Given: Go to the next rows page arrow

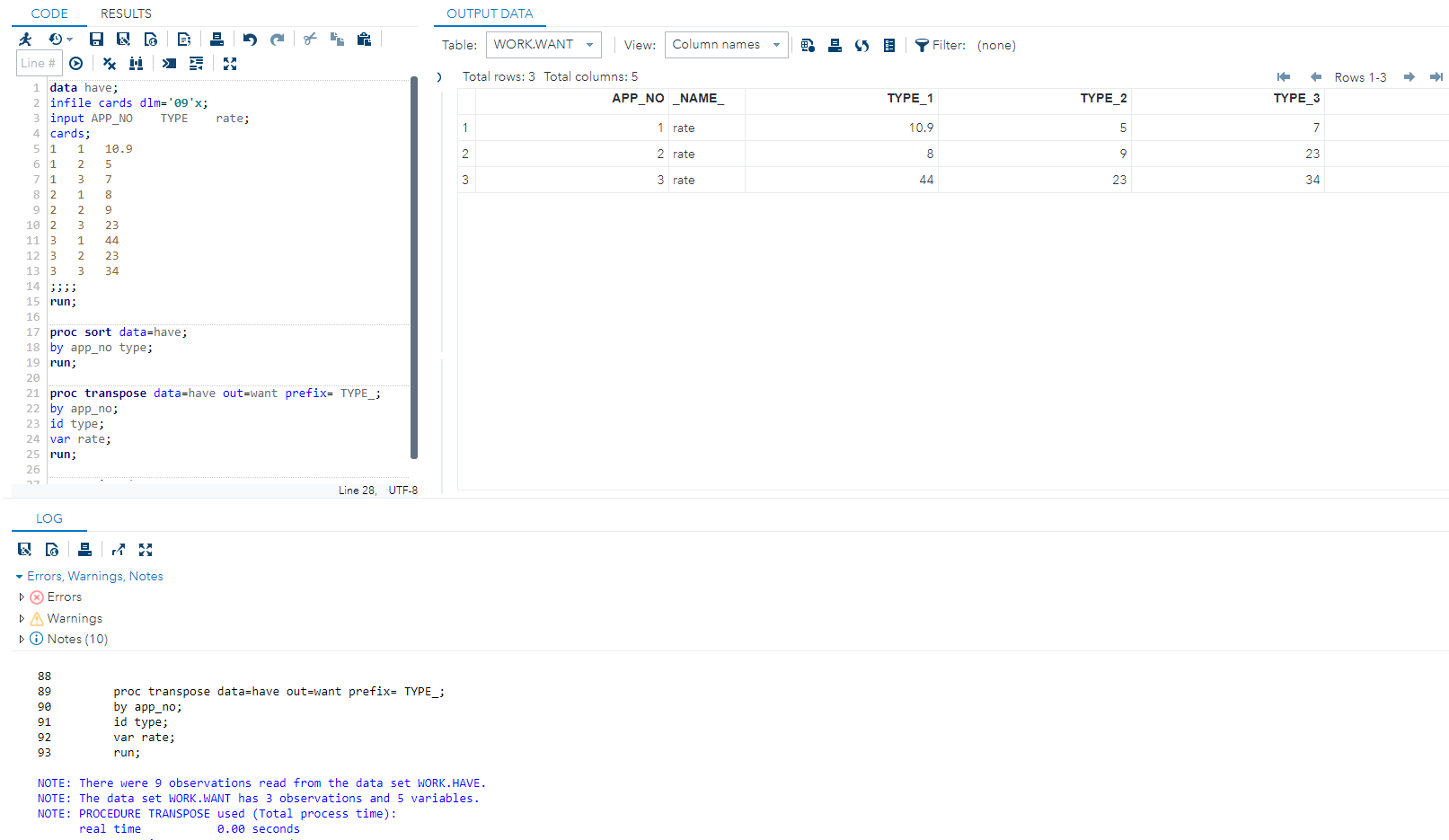Looking at the screenshot, I should point(1409,77).
